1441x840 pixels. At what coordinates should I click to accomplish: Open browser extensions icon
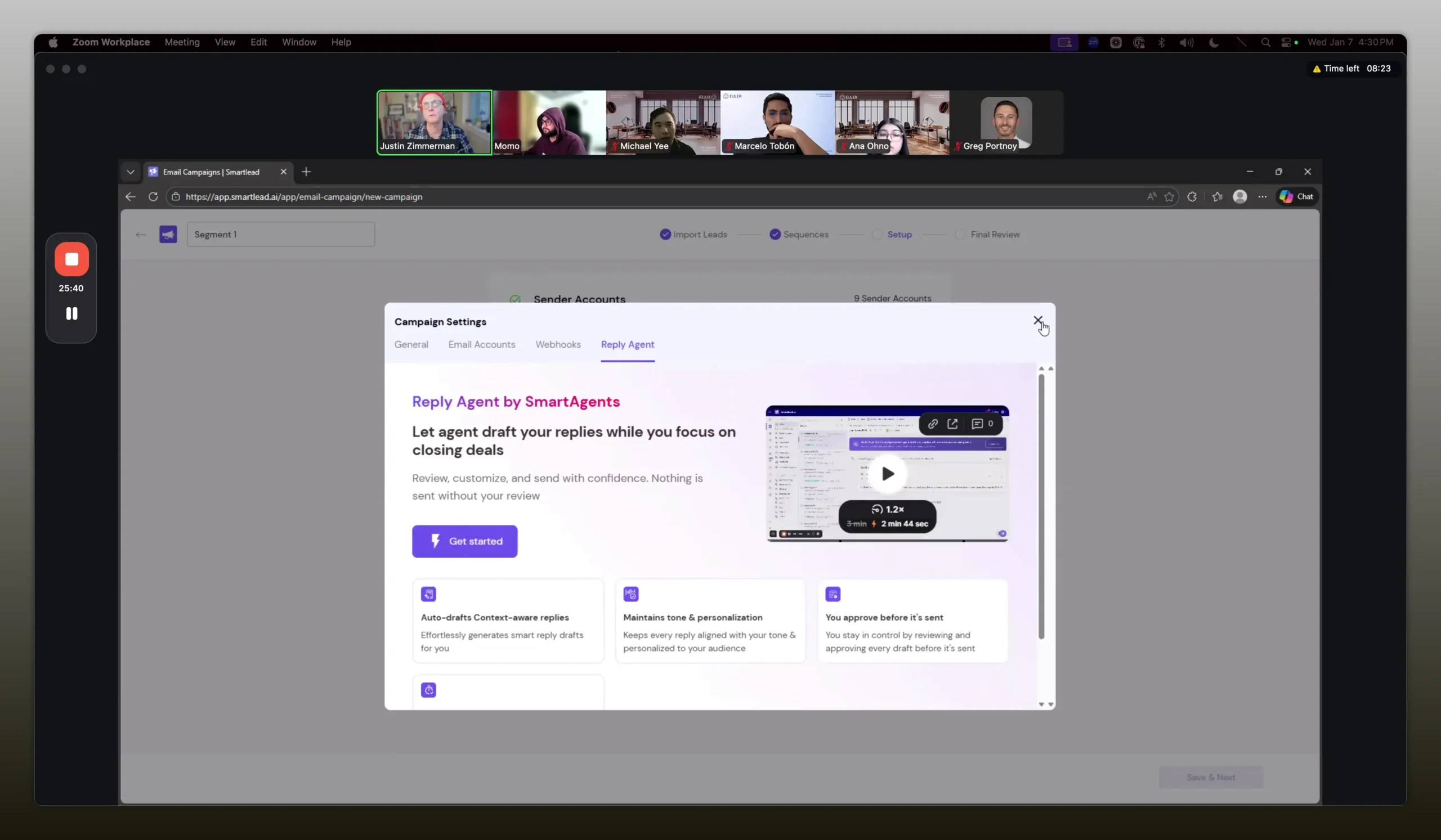click(x=1192, y=196)
